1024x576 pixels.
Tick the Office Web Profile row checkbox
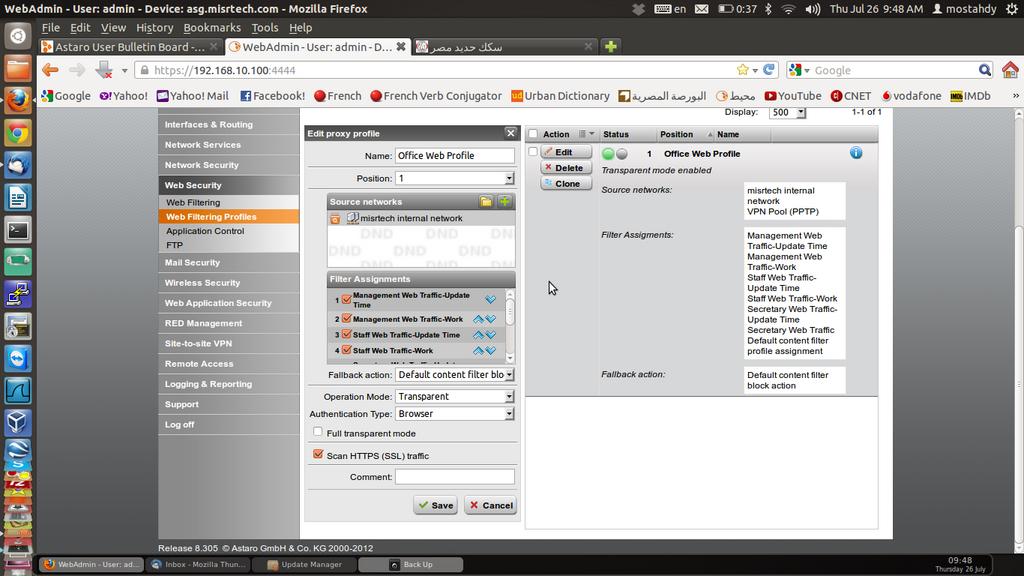click(533, 152)
